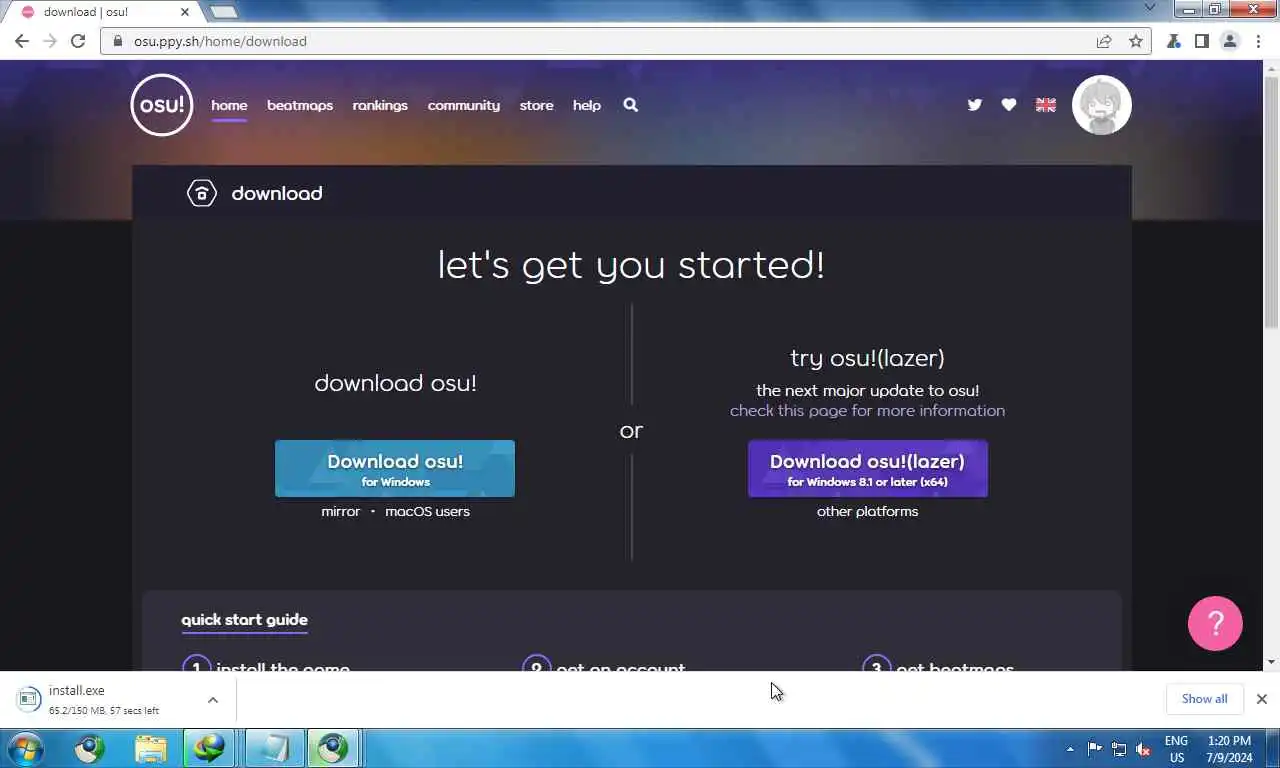Click the pink question mark help bubble
The height and width of the screenshot is (768, 1280).
coord(1215,624)
